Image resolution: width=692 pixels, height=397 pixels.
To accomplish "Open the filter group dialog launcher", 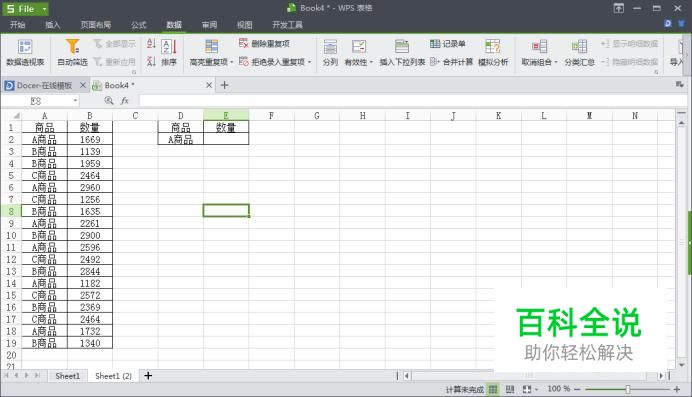I will [134, 72].
